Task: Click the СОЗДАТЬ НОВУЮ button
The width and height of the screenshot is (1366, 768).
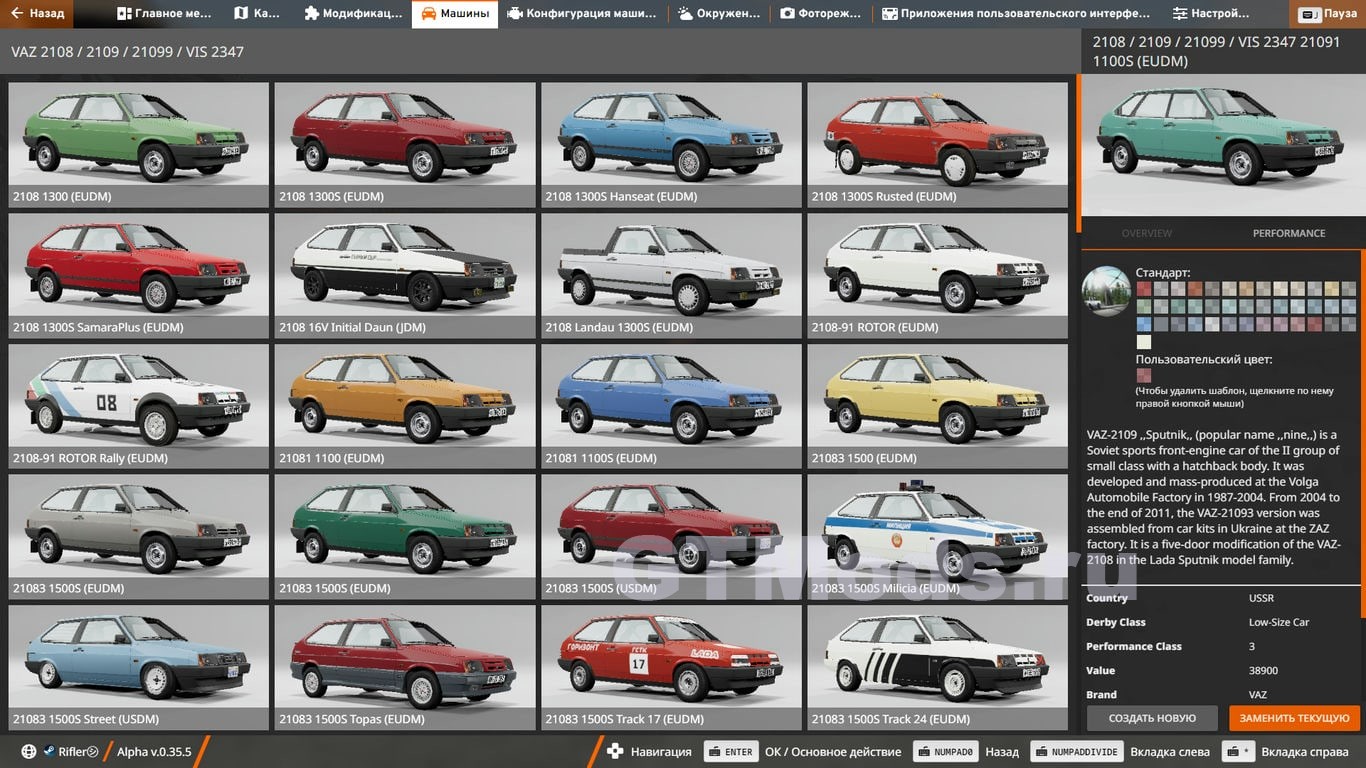Action: click(1152, 718)
